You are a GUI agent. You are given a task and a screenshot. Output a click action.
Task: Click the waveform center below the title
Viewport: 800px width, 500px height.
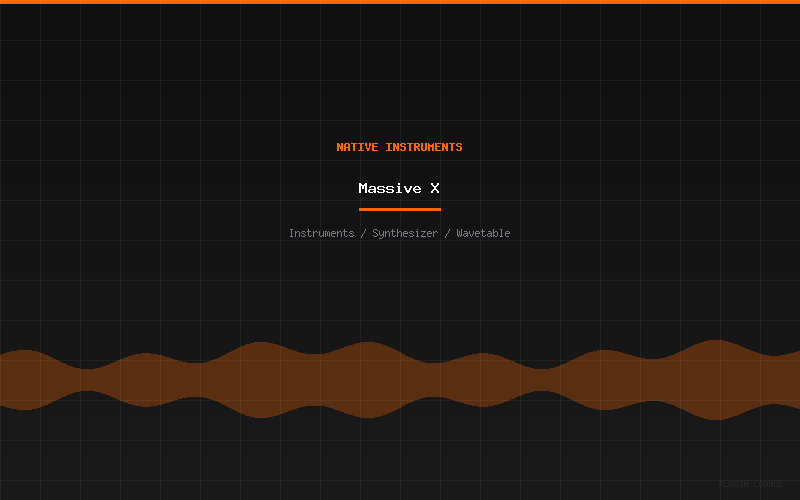pos(400,379)
